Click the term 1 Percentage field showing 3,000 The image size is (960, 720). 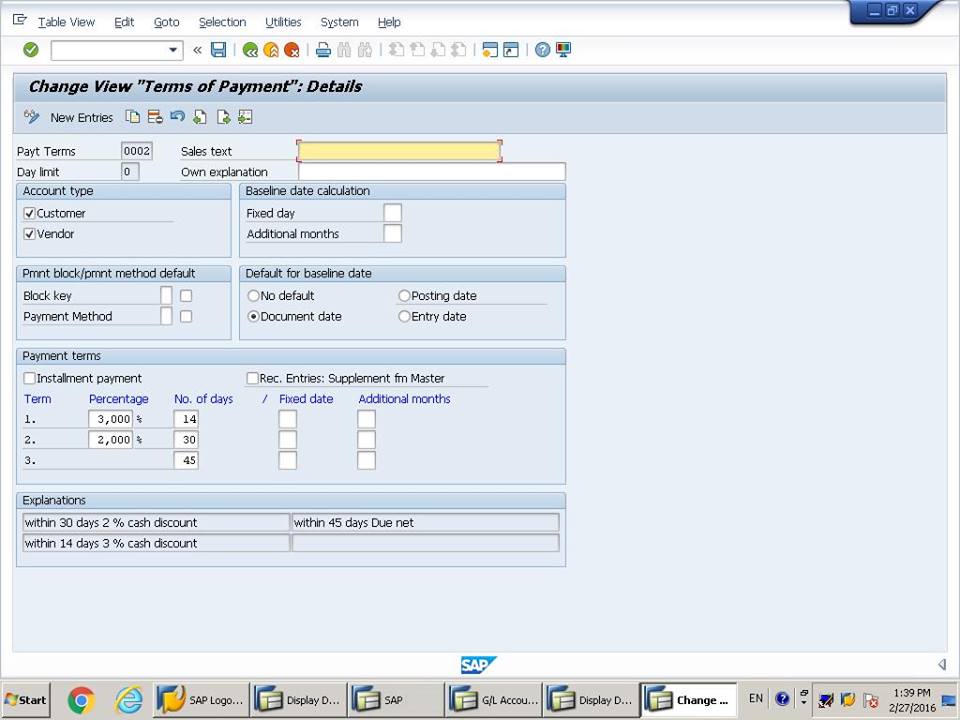111,419
